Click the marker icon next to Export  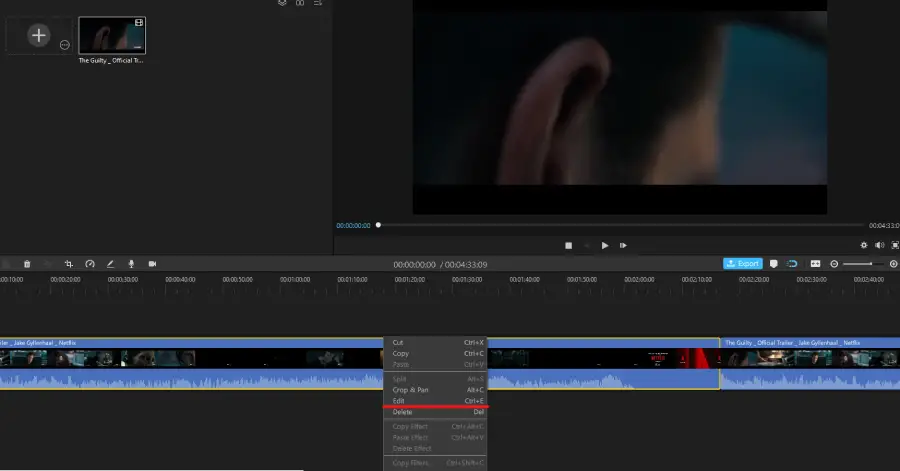point(774,264)
